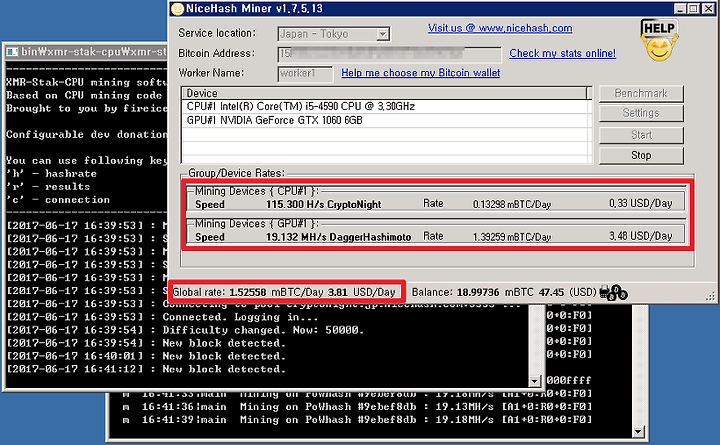Image resolution: width=720 pixels, height=445 pixels.
Task: Click the xmr-stak console scrollbar down arrow
Action: tap(534, 381)
